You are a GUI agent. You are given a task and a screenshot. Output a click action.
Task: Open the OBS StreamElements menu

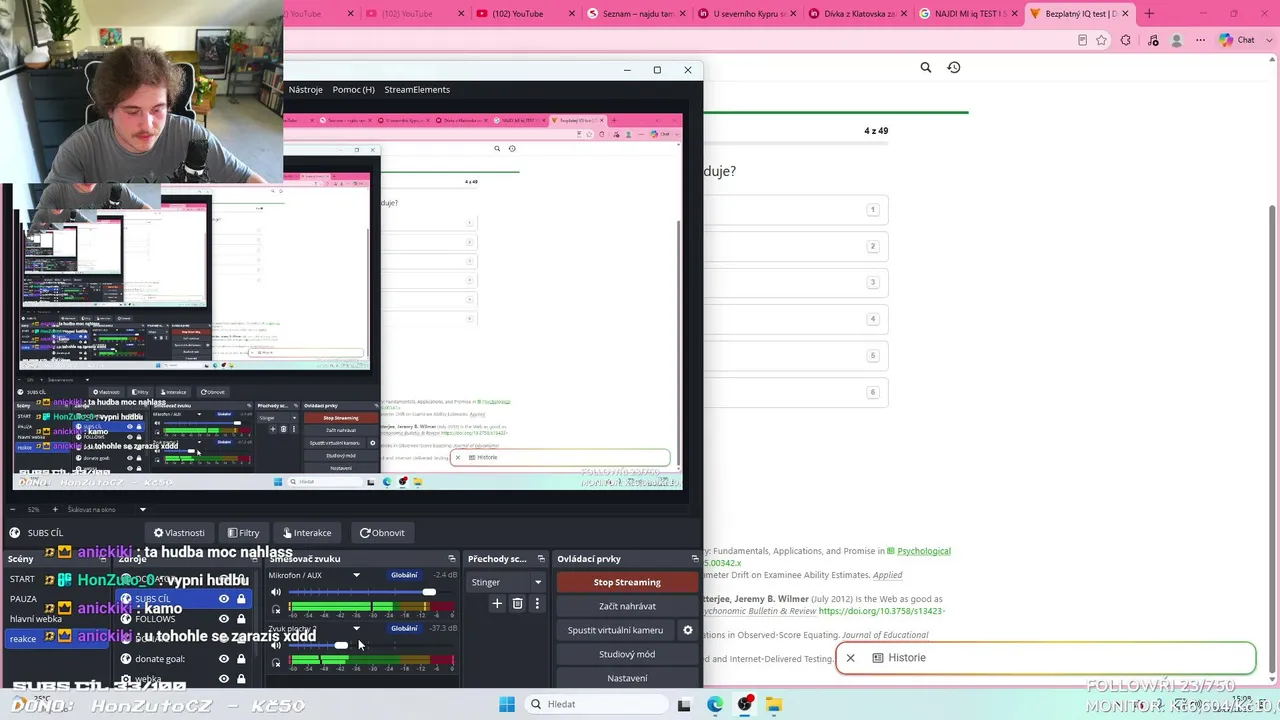click(417, 89)
